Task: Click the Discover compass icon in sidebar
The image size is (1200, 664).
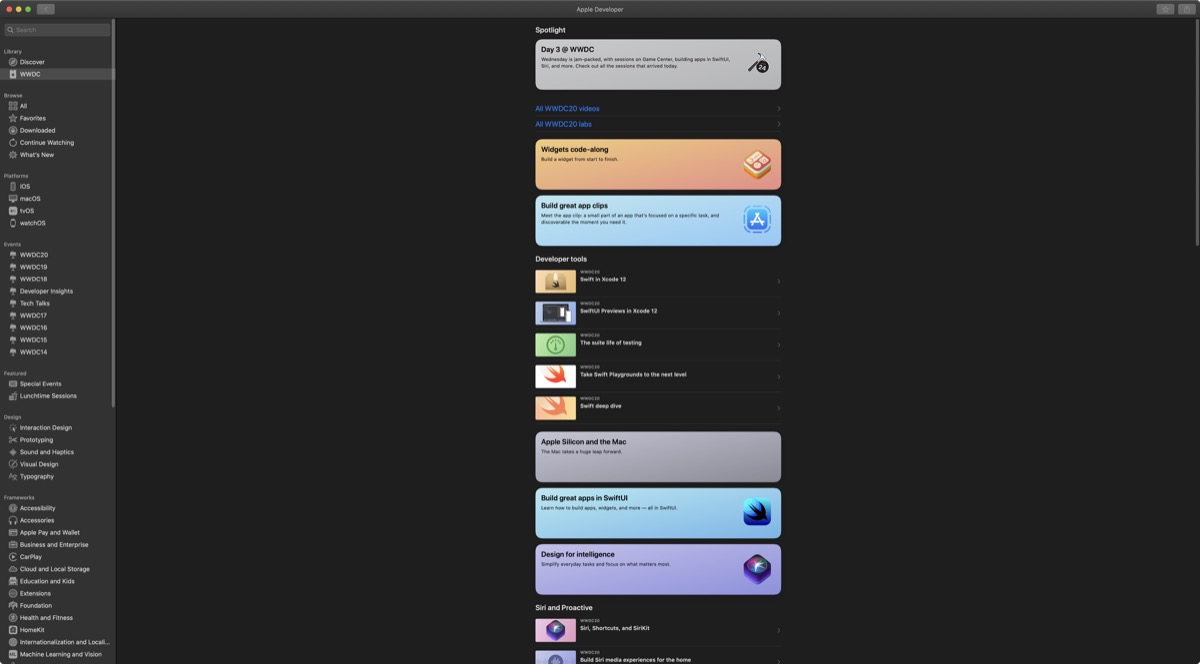Action: [13, 62]
